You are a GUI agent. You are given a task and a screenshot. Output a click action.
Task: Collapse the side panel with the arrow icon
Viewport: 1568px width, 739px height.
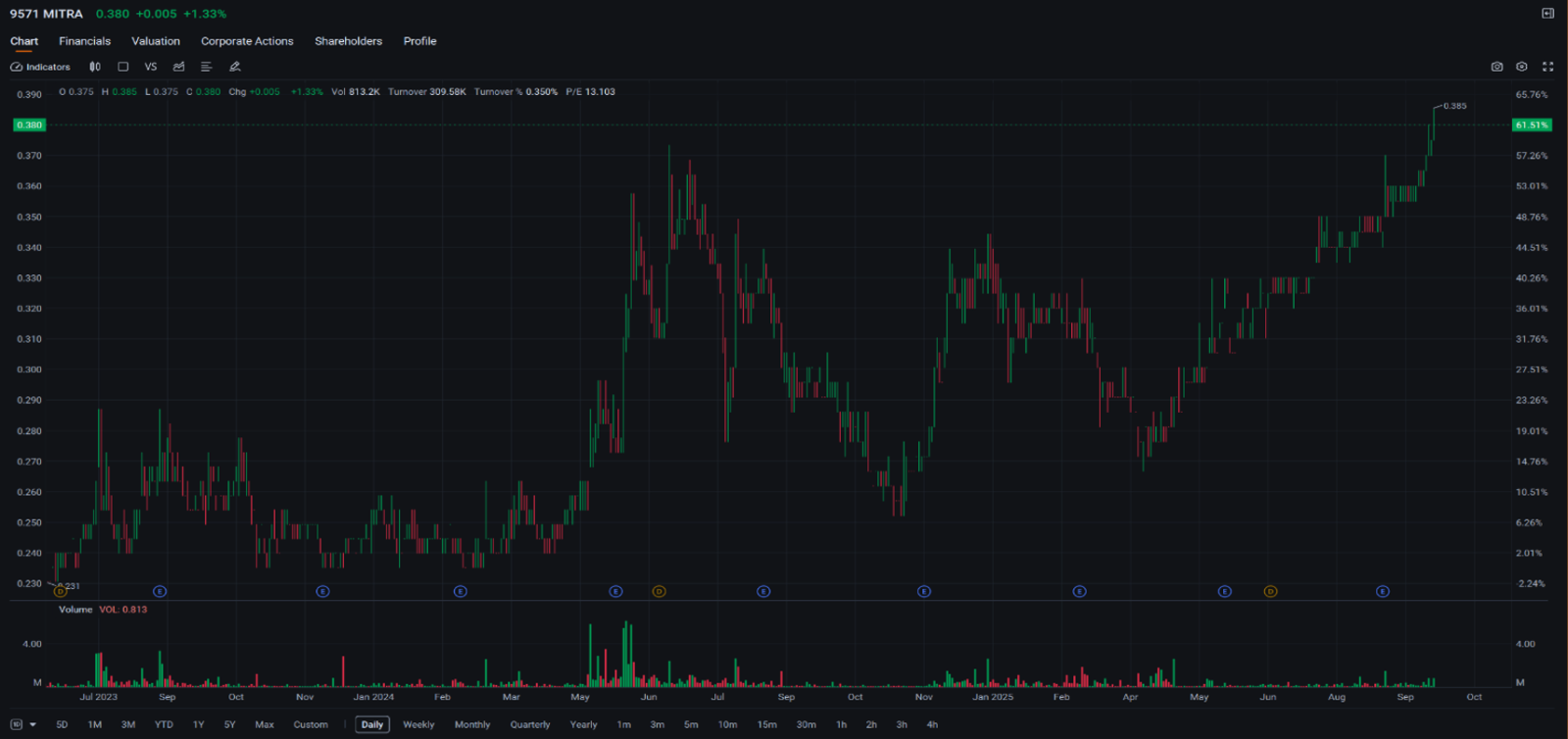1547,14
